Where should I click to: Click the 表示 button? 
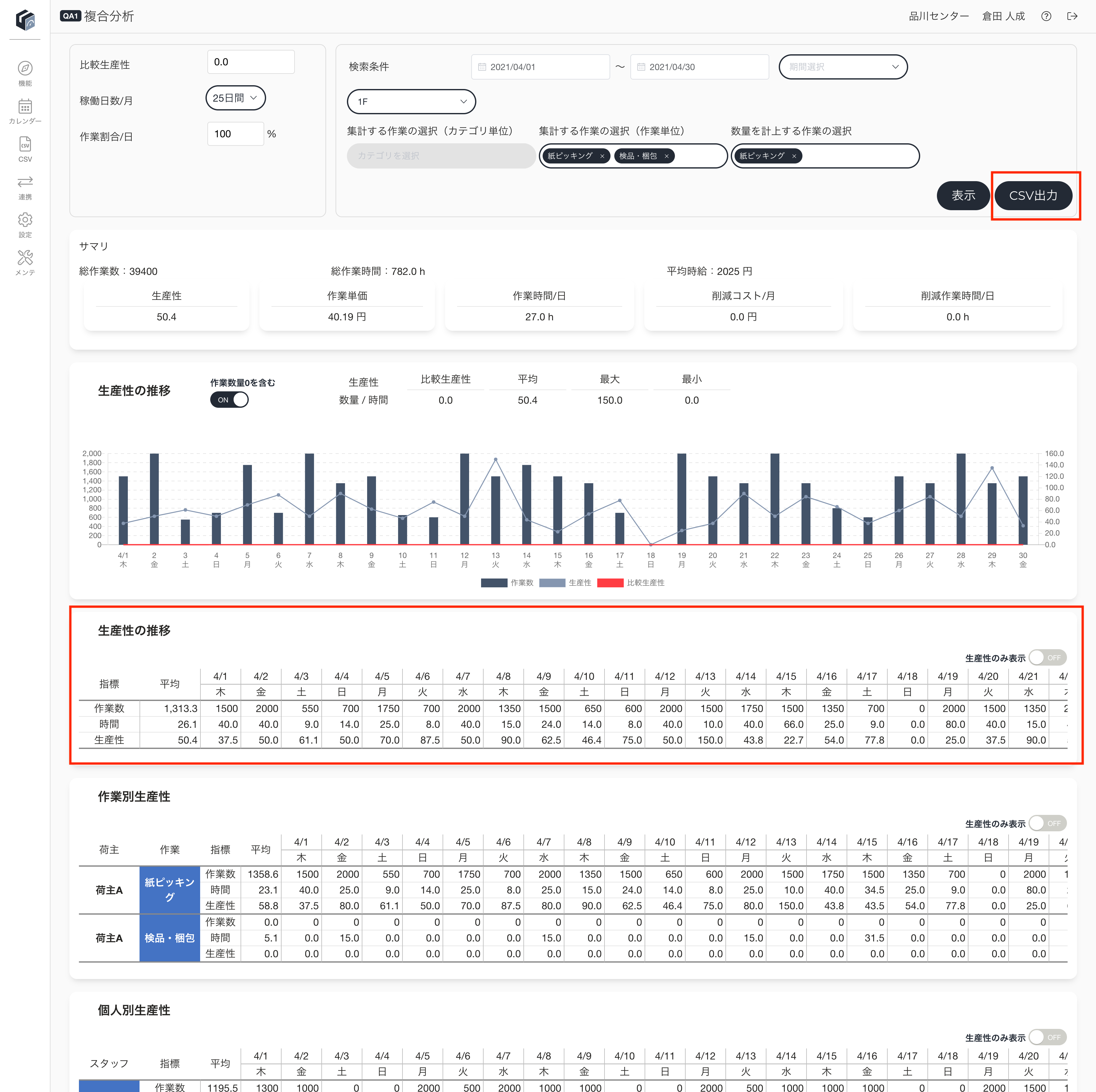point(963,196)
